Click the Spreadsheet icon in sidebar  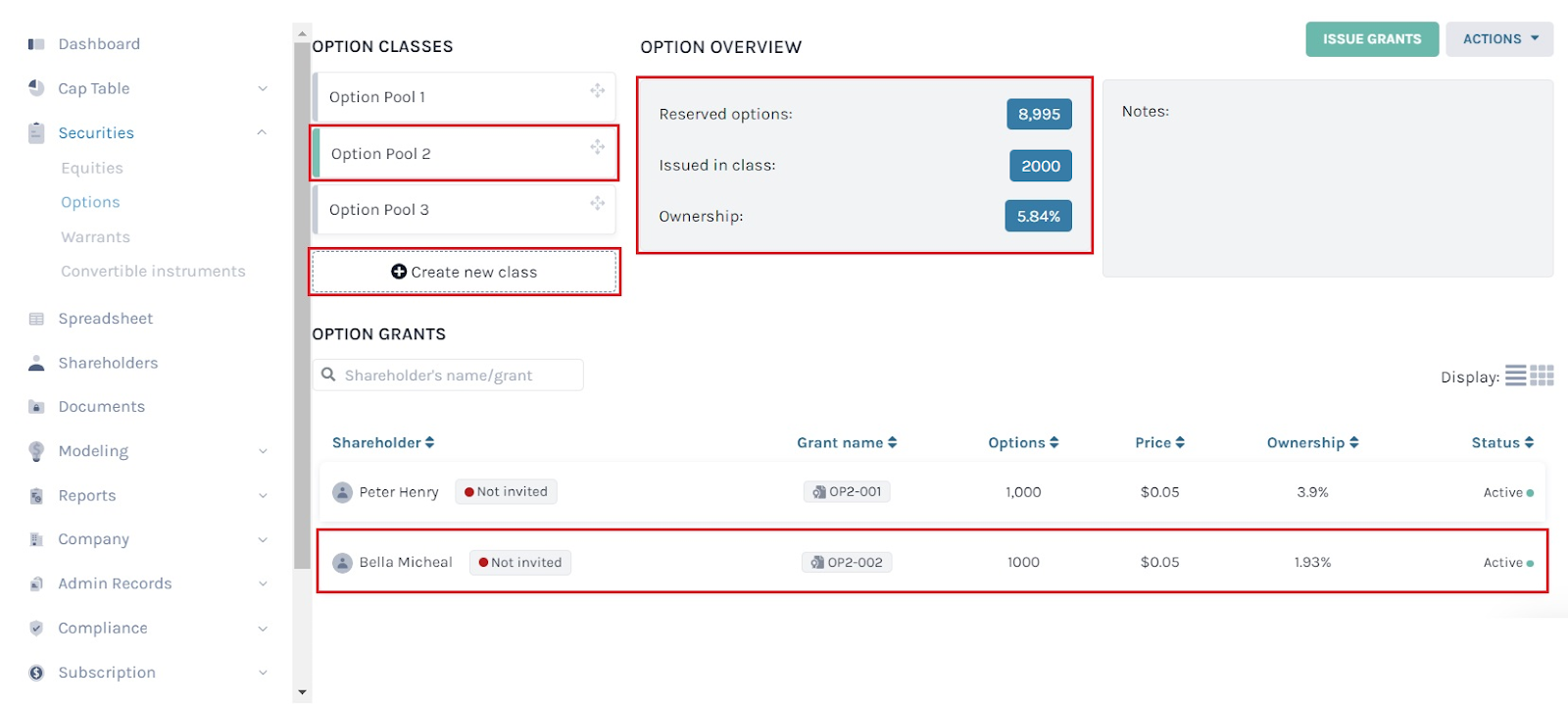(36, 319)
